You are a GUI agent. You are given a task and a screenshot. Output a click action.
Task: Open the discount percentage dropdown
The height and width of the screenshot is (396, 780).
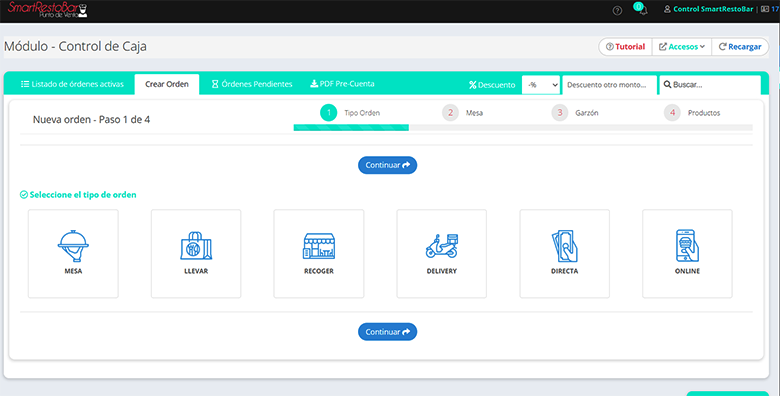[x=541, y=85]
